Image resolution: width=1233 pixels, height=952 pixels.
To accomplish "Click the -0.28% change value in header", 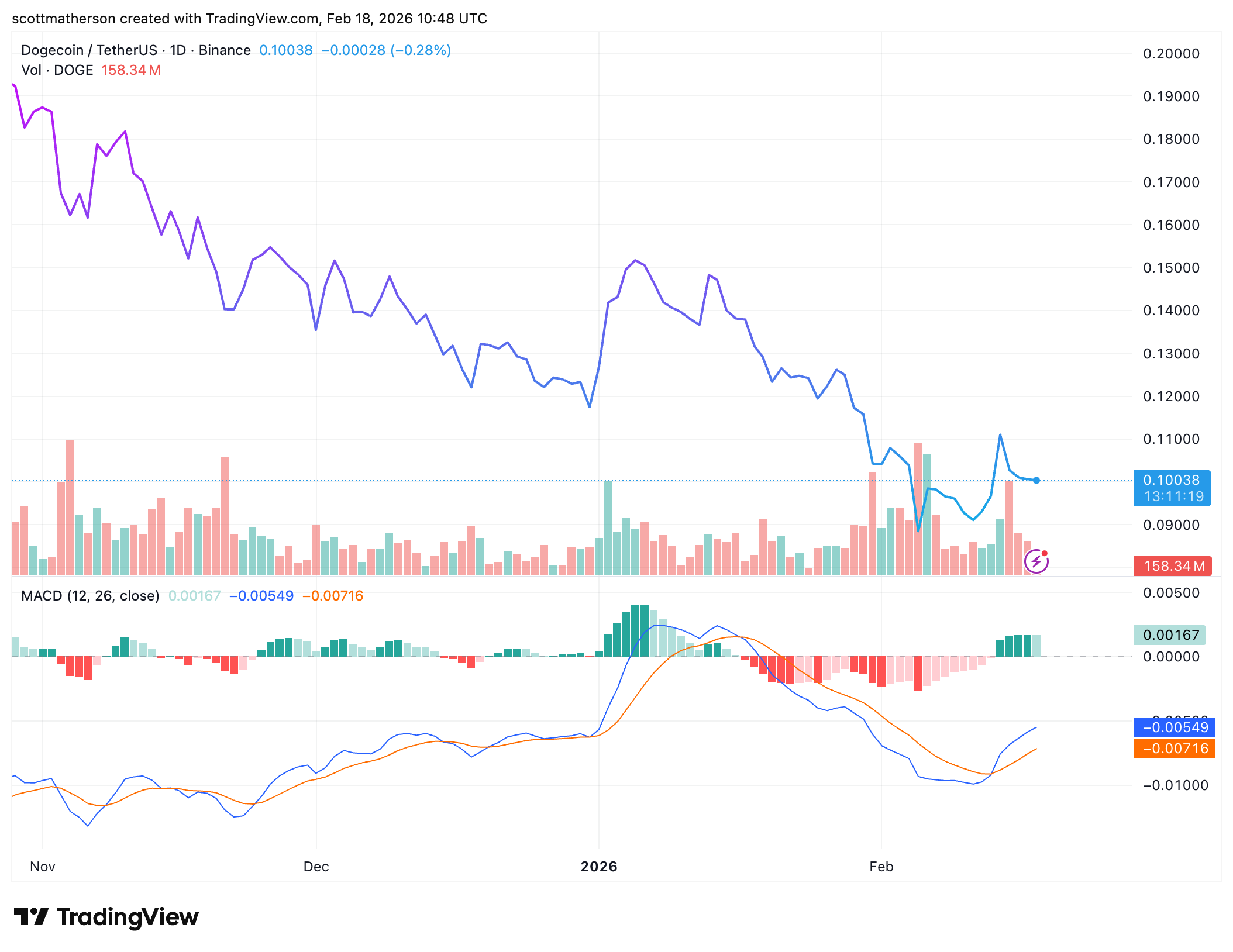I will 421,50.
